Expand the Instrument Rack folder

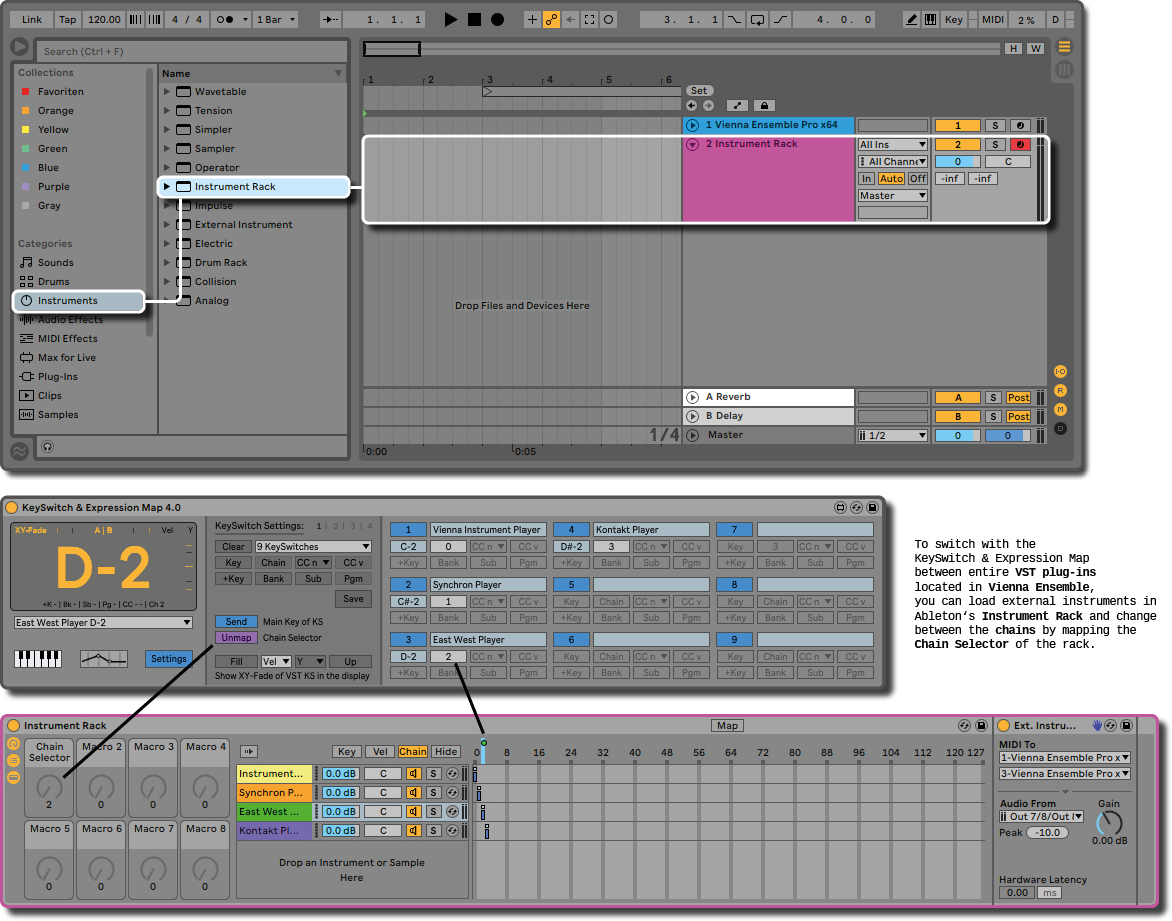(167, 186)
